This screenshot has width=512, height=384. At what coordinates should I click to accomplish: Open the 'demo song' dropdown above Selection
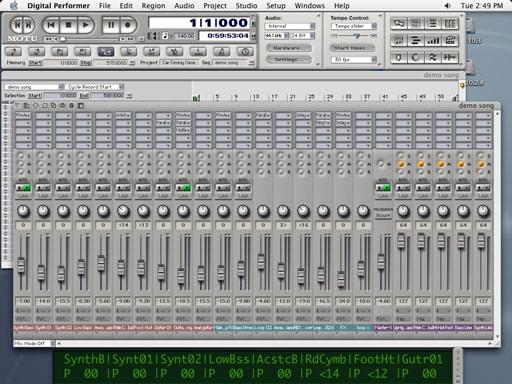[x=34, y=87]
